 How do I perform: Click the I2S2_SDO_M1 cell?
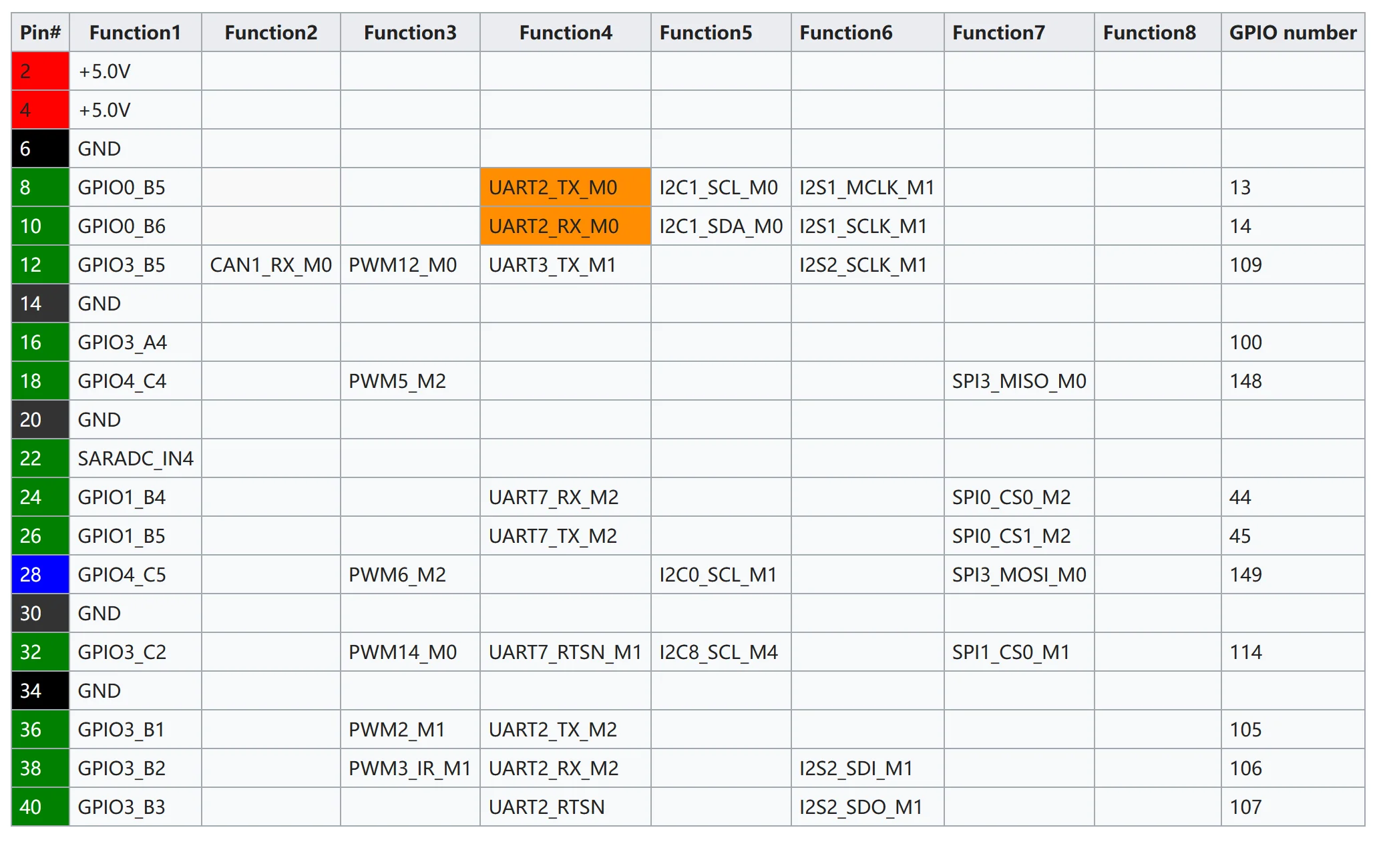point(861,807)
